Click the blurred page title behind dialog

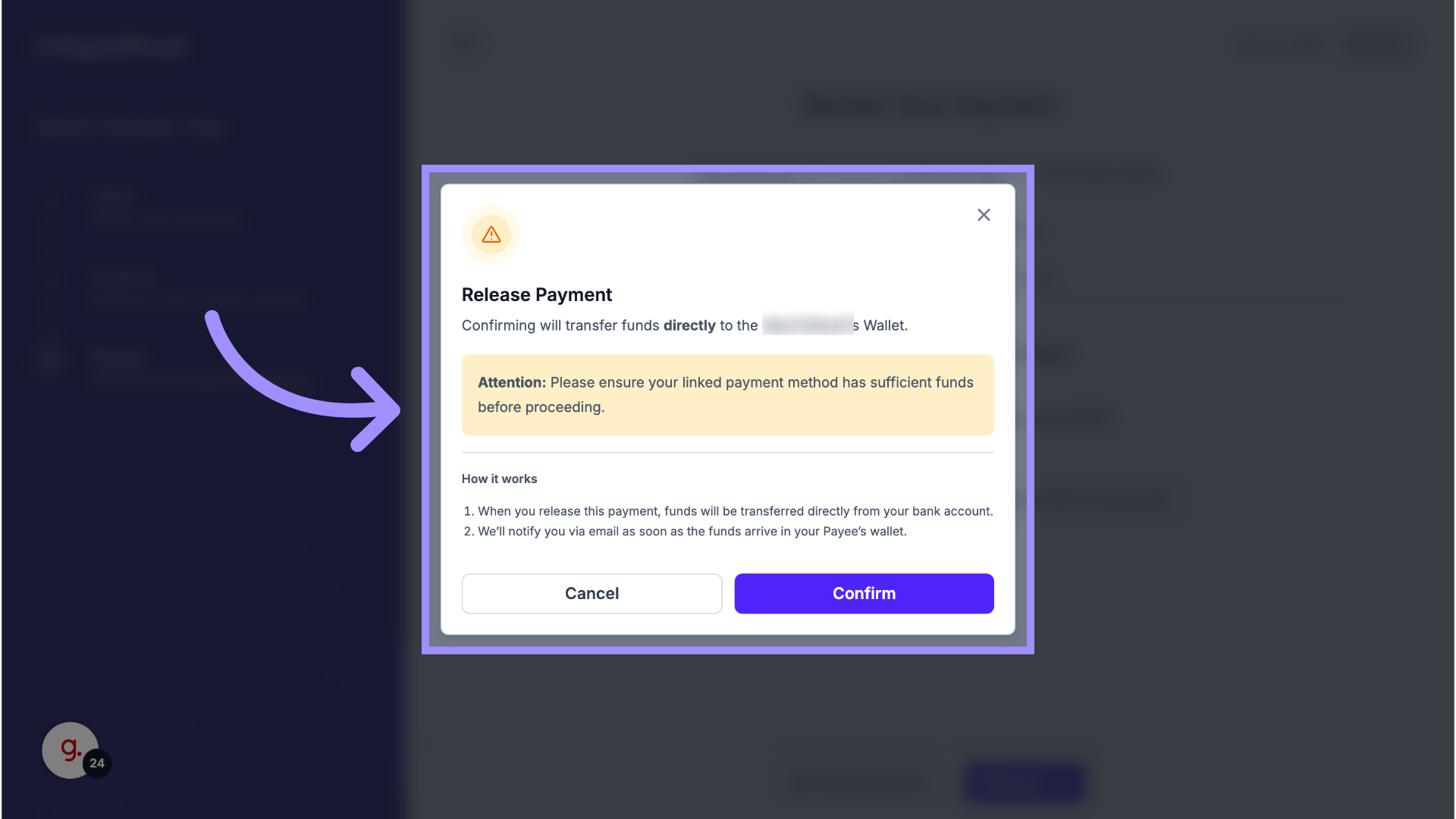930,105
